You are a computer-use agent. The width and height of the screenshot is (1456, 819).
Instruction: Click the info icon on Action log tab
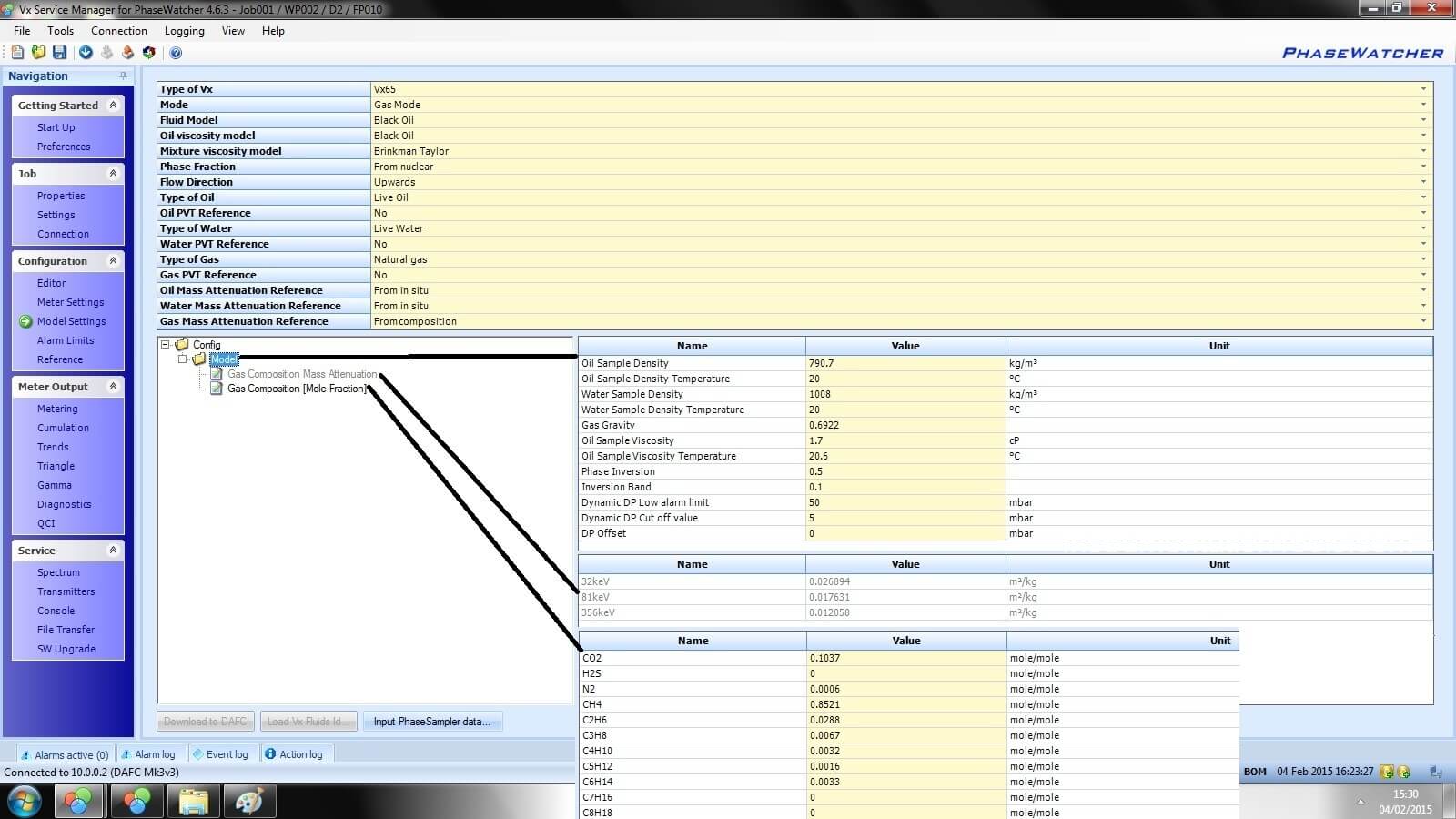pos(270,753)
